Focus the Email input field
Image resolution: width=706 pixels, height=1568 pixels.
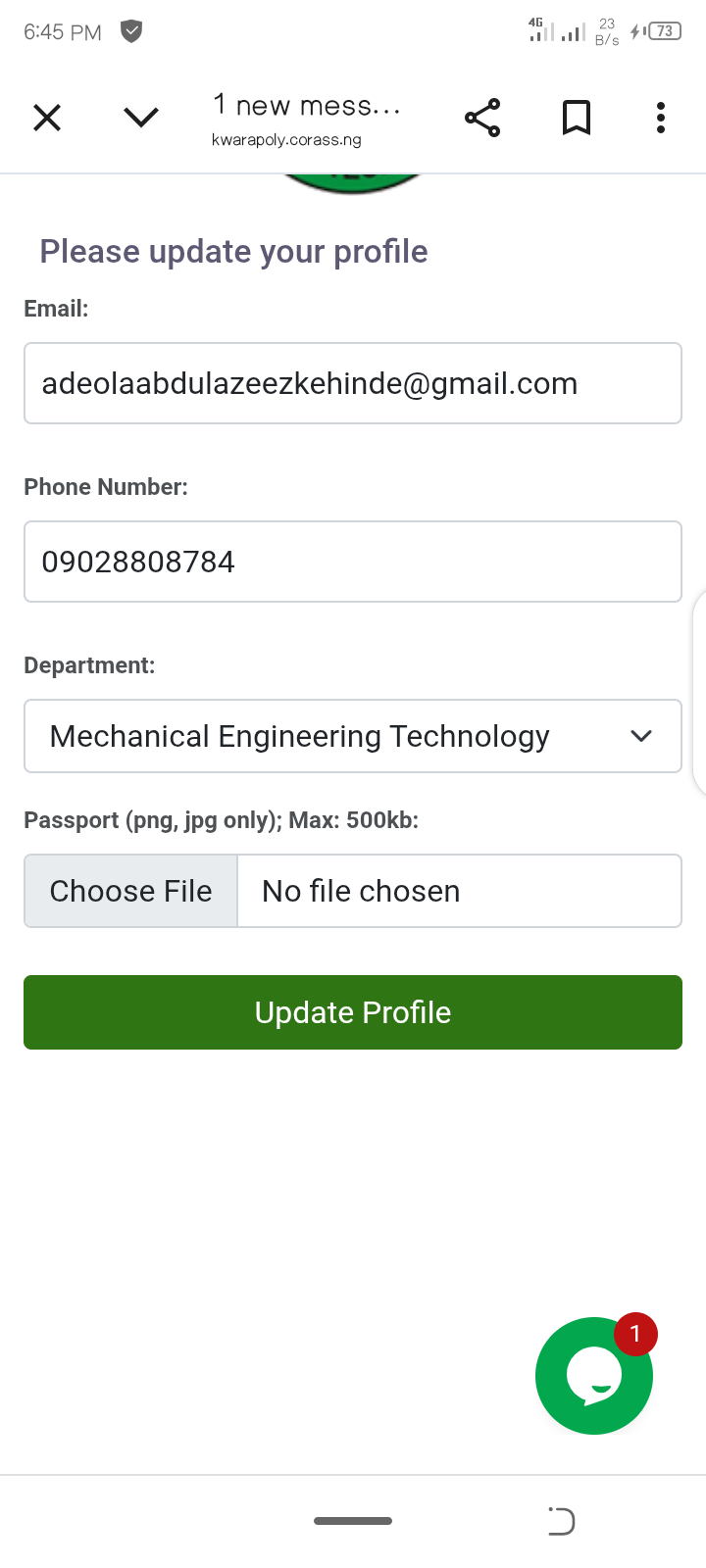[x=353, y=383]
